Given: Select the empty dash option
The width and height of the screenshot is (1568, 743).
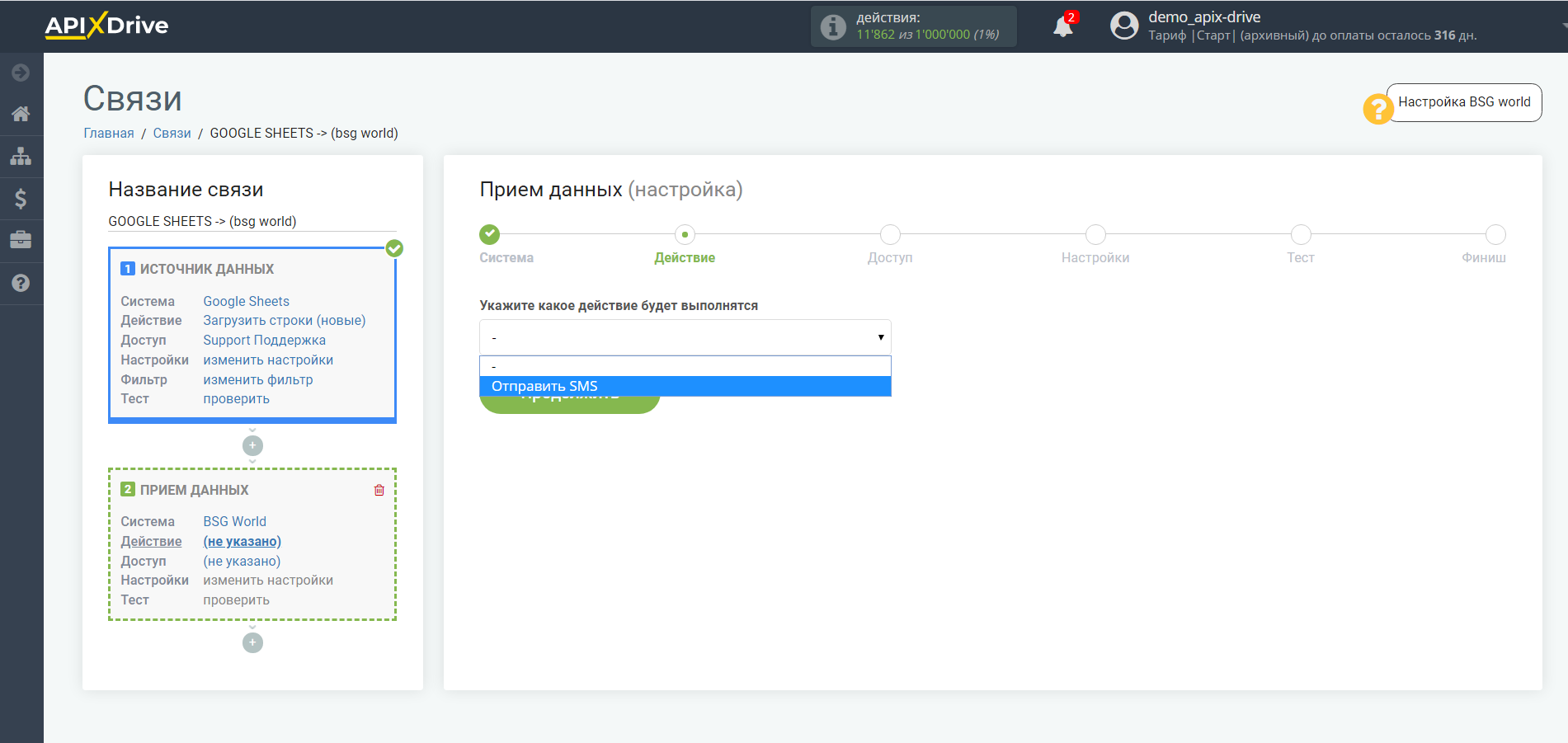Looking at the screenshot, I should tap(685, 366).
